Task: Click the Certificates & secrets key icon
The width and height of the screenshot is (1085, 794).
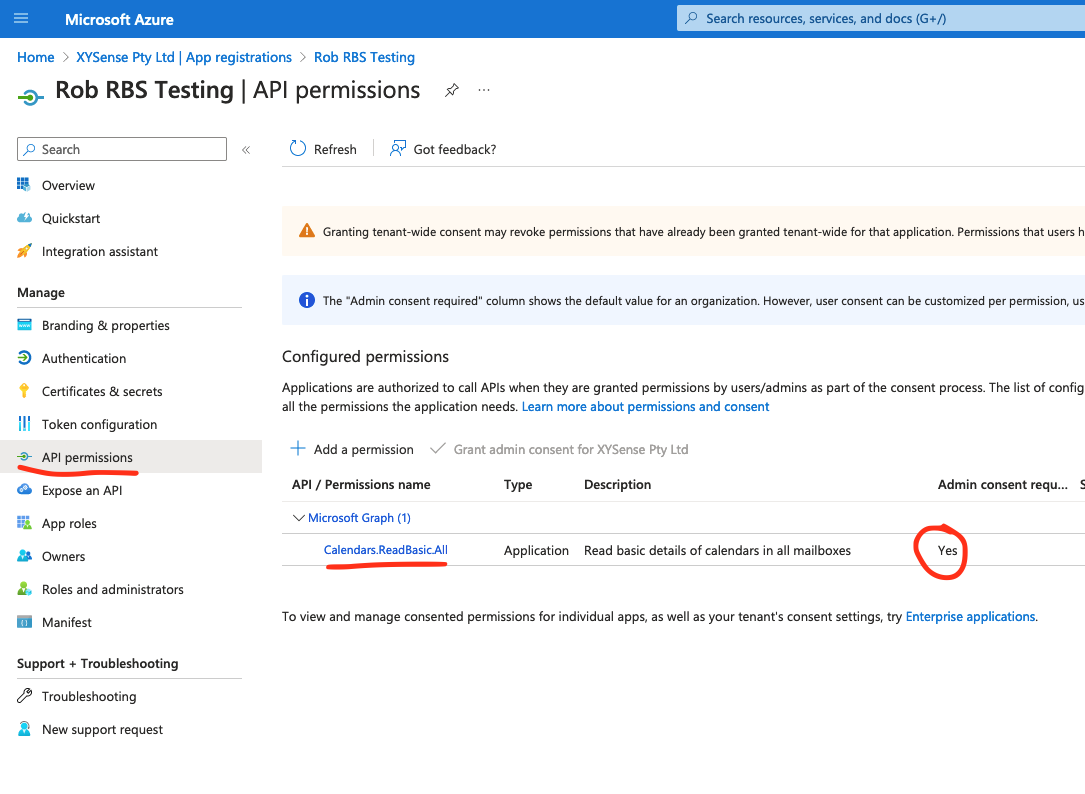Action: click(x=24, y=391)
